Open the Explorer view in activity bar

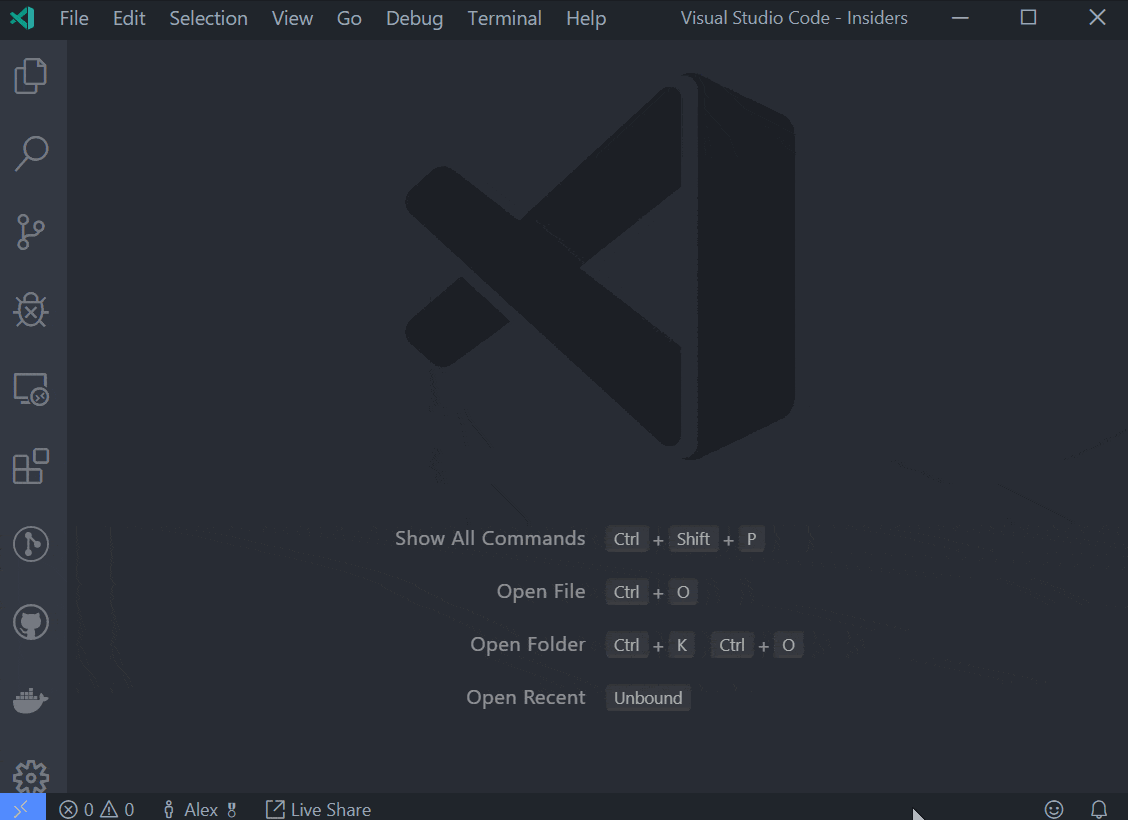point(31,76)
